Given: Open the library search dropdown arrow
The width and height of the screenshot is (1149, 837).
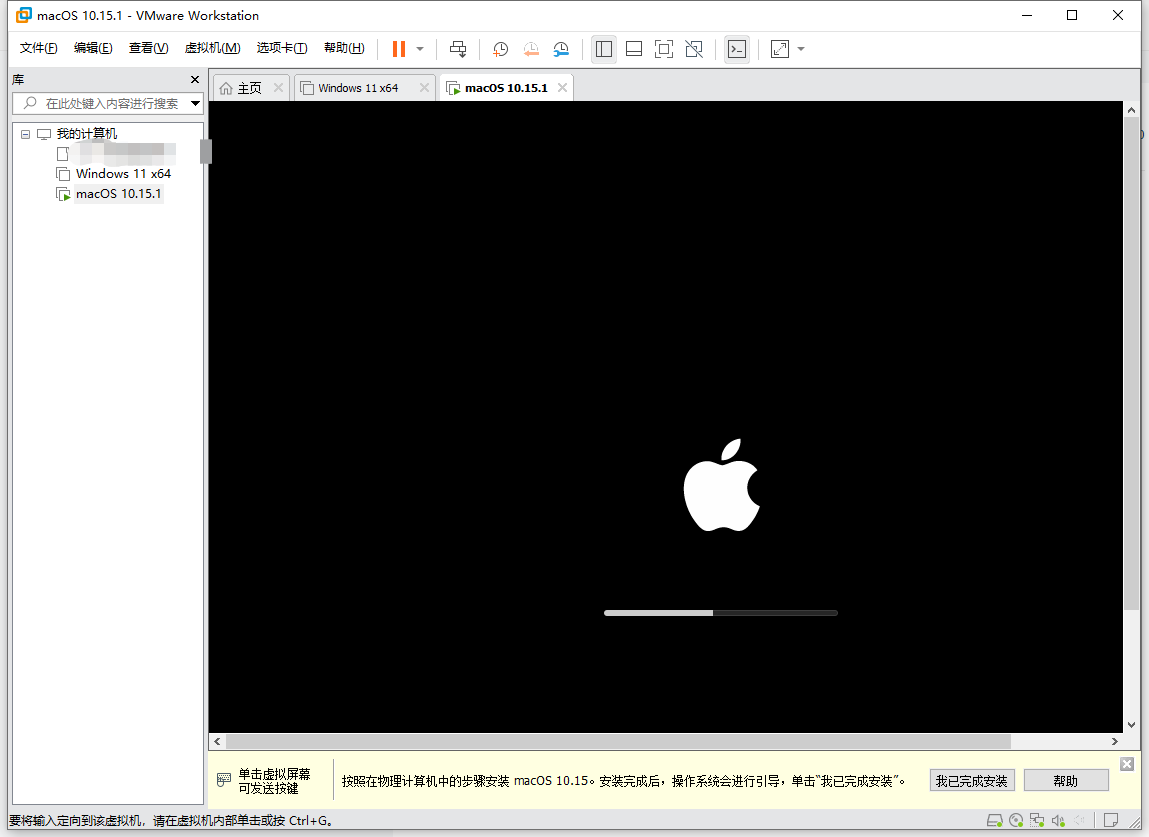Looking at the screenshot, I should tap(196, 103).
